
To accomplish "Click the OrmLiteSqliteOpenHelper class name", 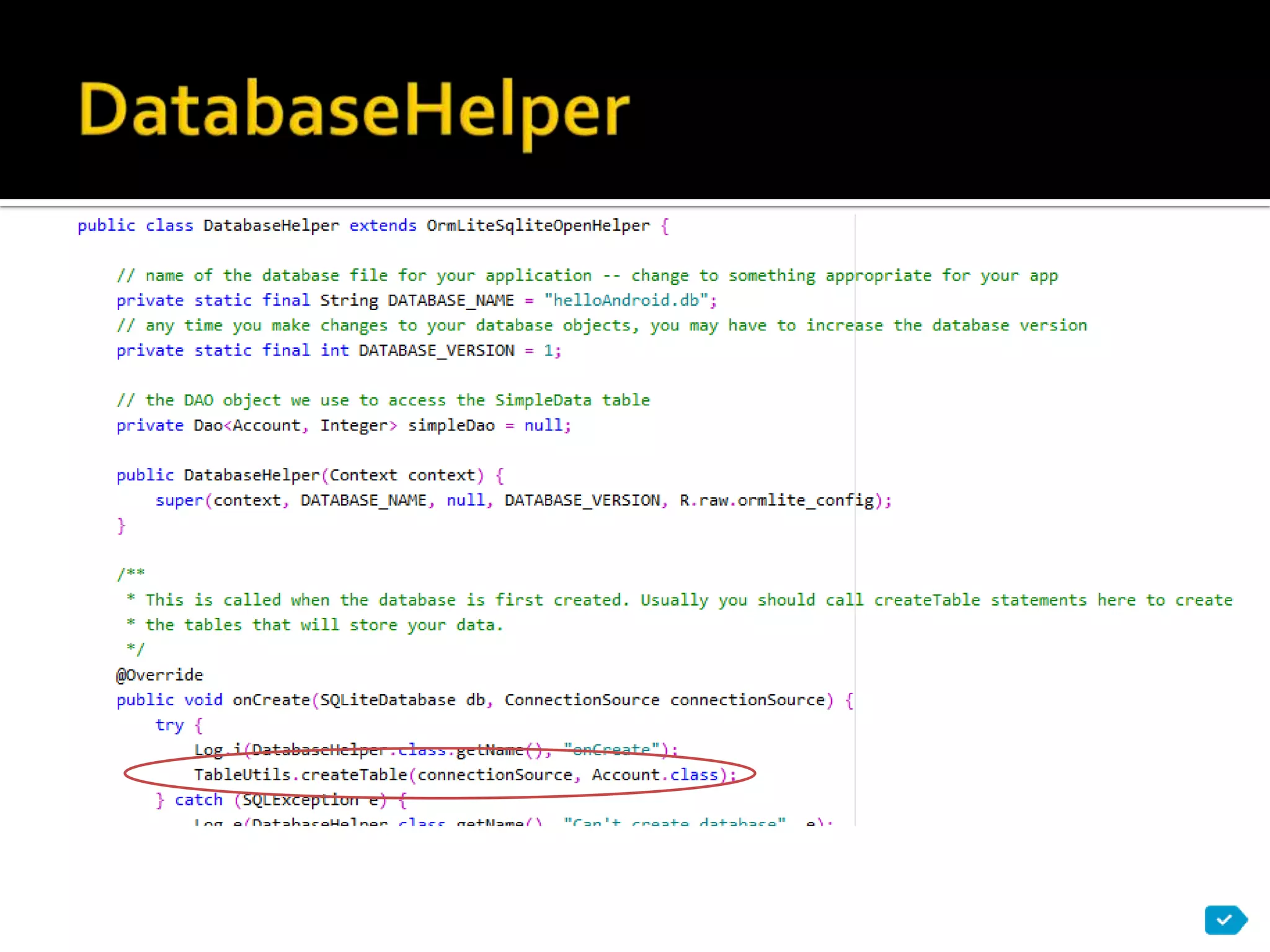I will (x=538, y=226).
